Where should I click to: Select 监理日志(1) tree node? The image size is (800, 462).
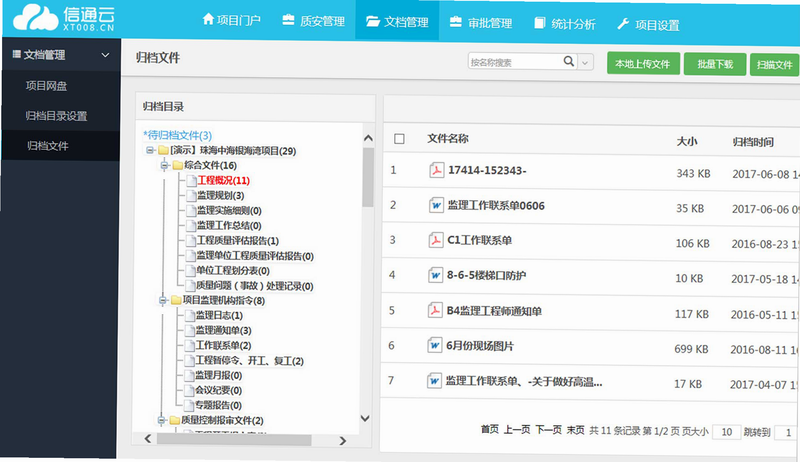(219, 316)
